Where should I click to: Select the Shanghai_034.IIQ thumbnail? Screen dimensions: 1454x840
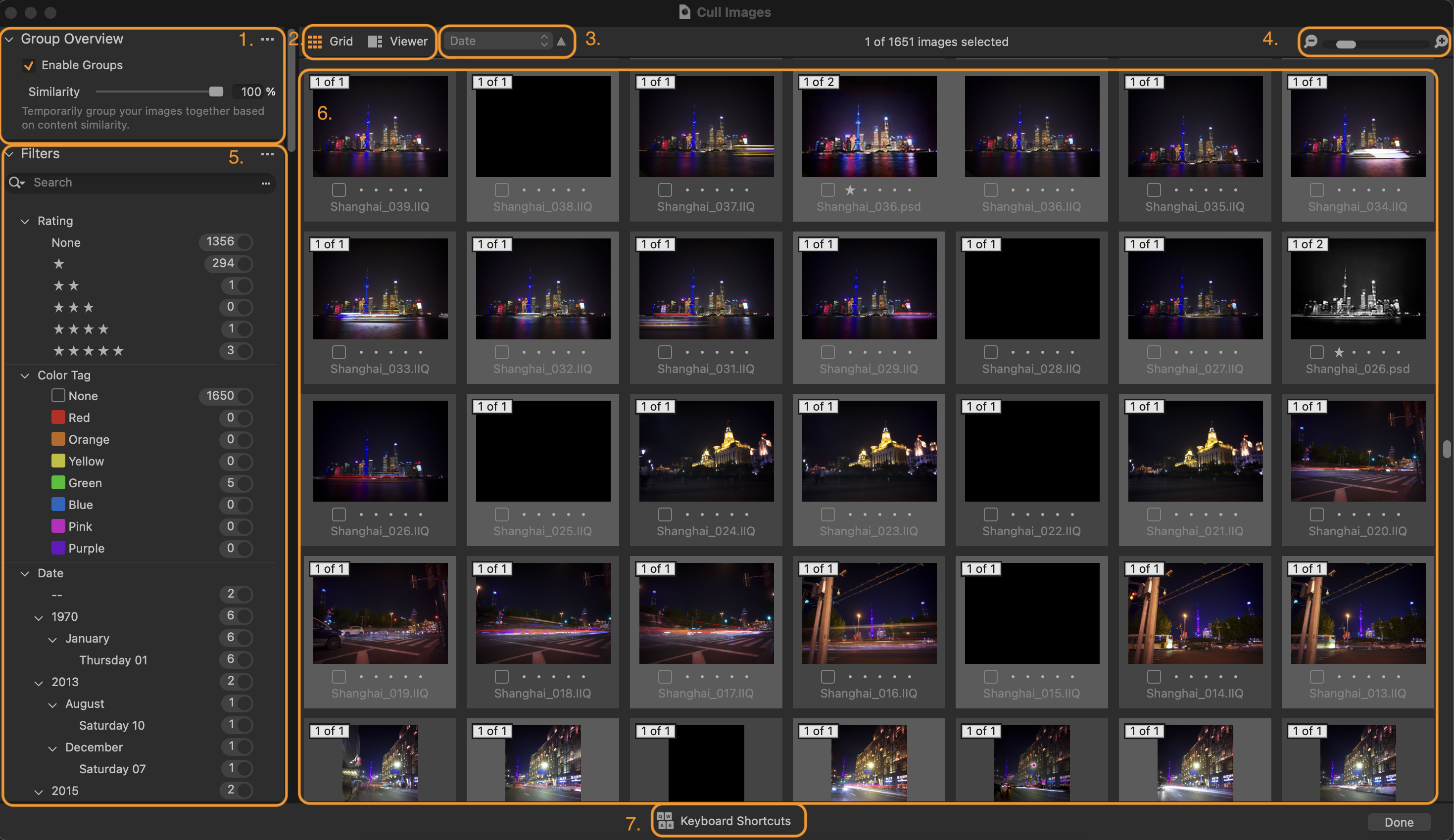[x=1358, y=126]
